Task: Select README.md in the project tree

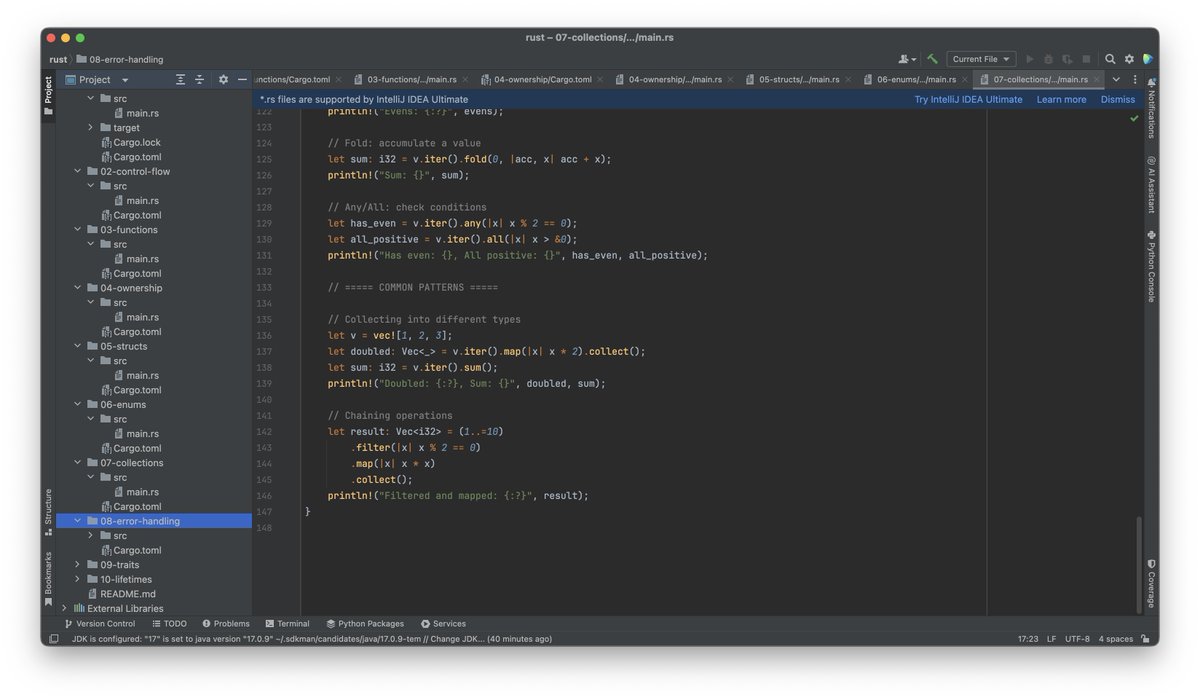Action: (x=128, y=594)
